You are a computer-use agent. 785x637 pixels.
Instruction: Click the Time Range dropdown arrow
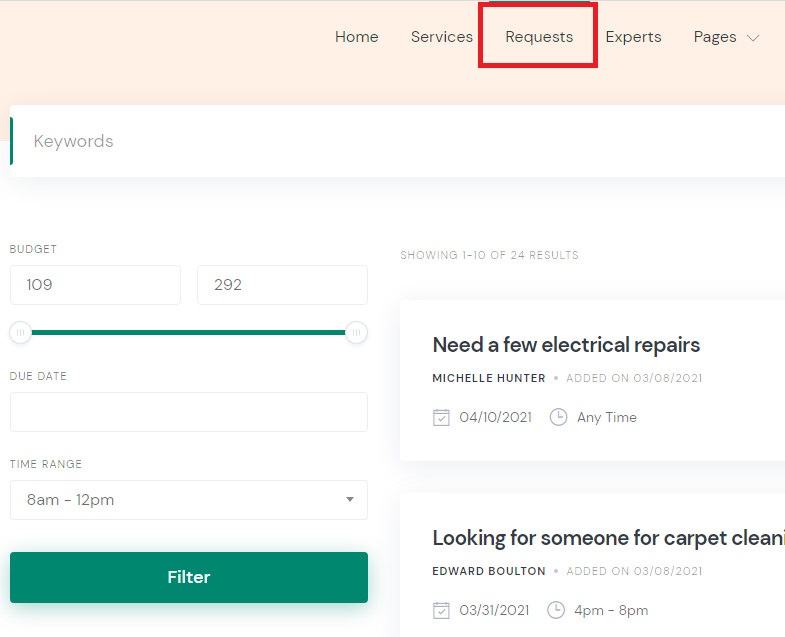pos(350,500)
